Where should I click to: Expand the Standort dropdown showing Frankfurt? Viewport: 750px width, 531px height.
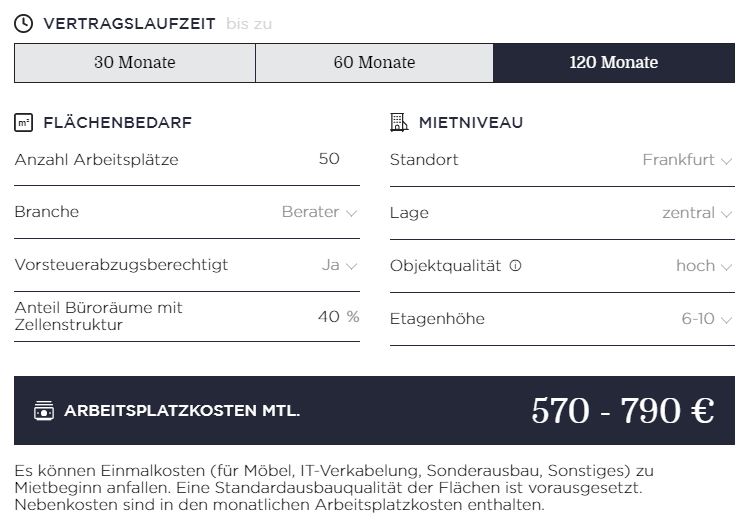tap(687, 160)
